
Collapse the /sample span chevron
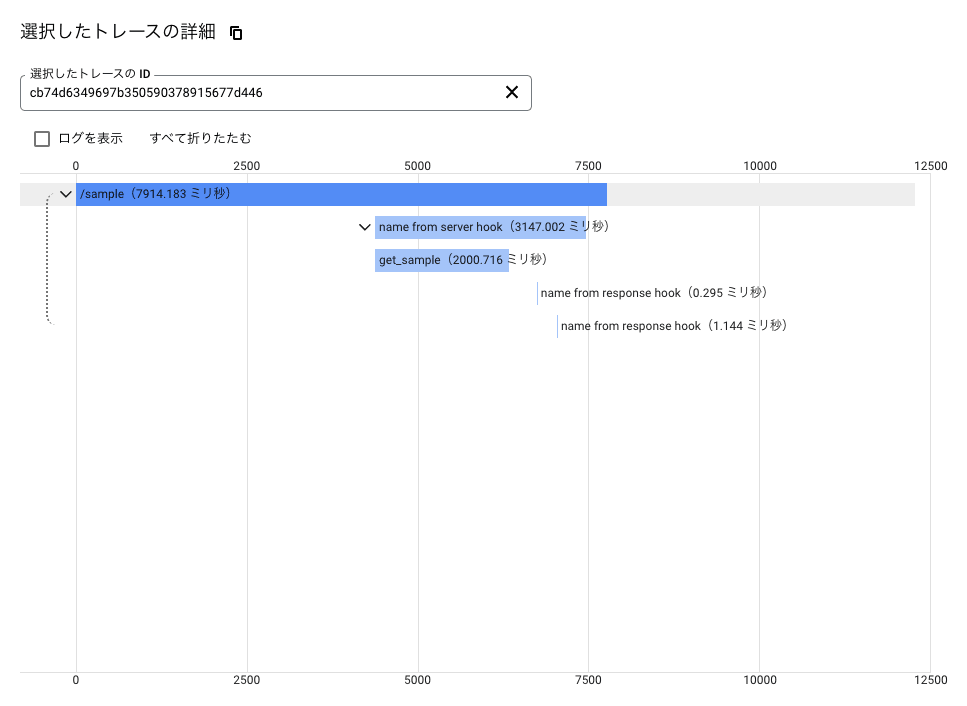click(66, 194)
